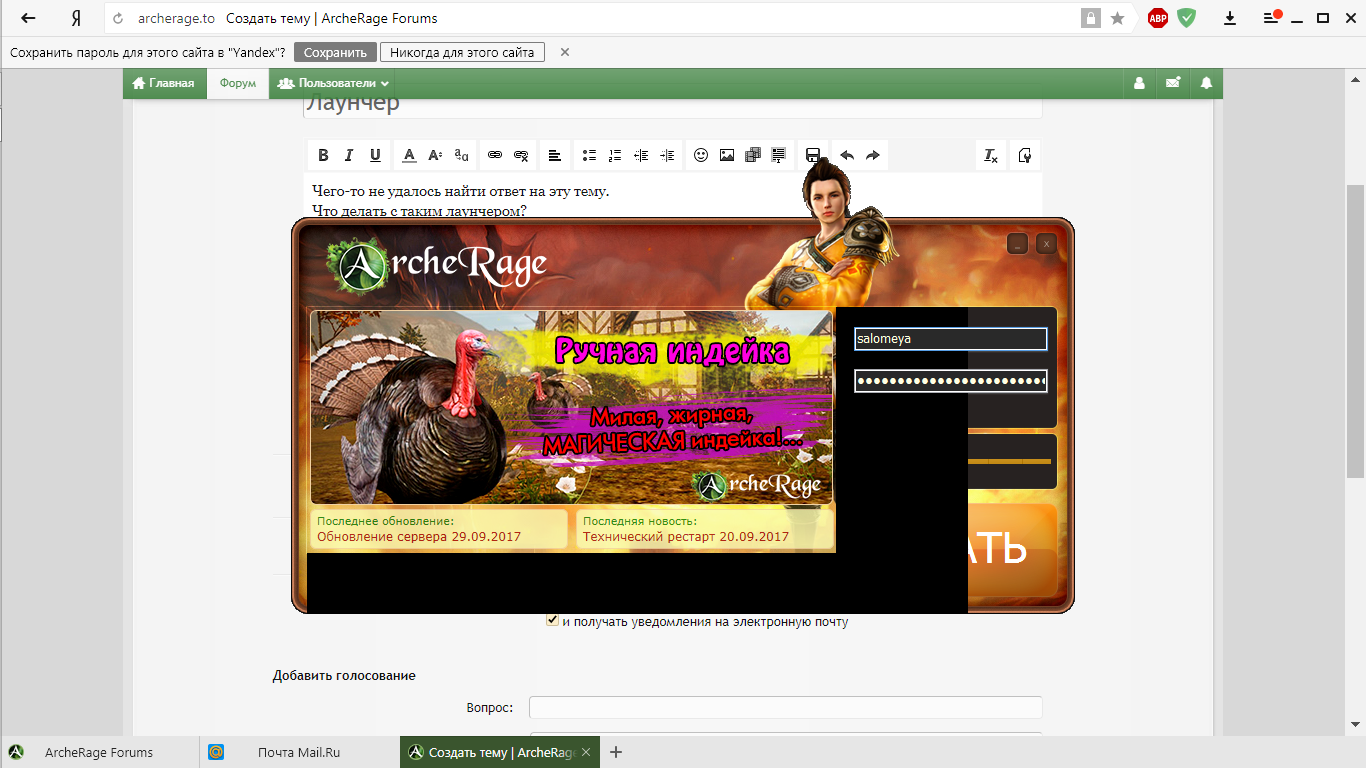Click the lock protection icon in address bar
This screenshot has width=1366, height=768.
(1090, 18)
